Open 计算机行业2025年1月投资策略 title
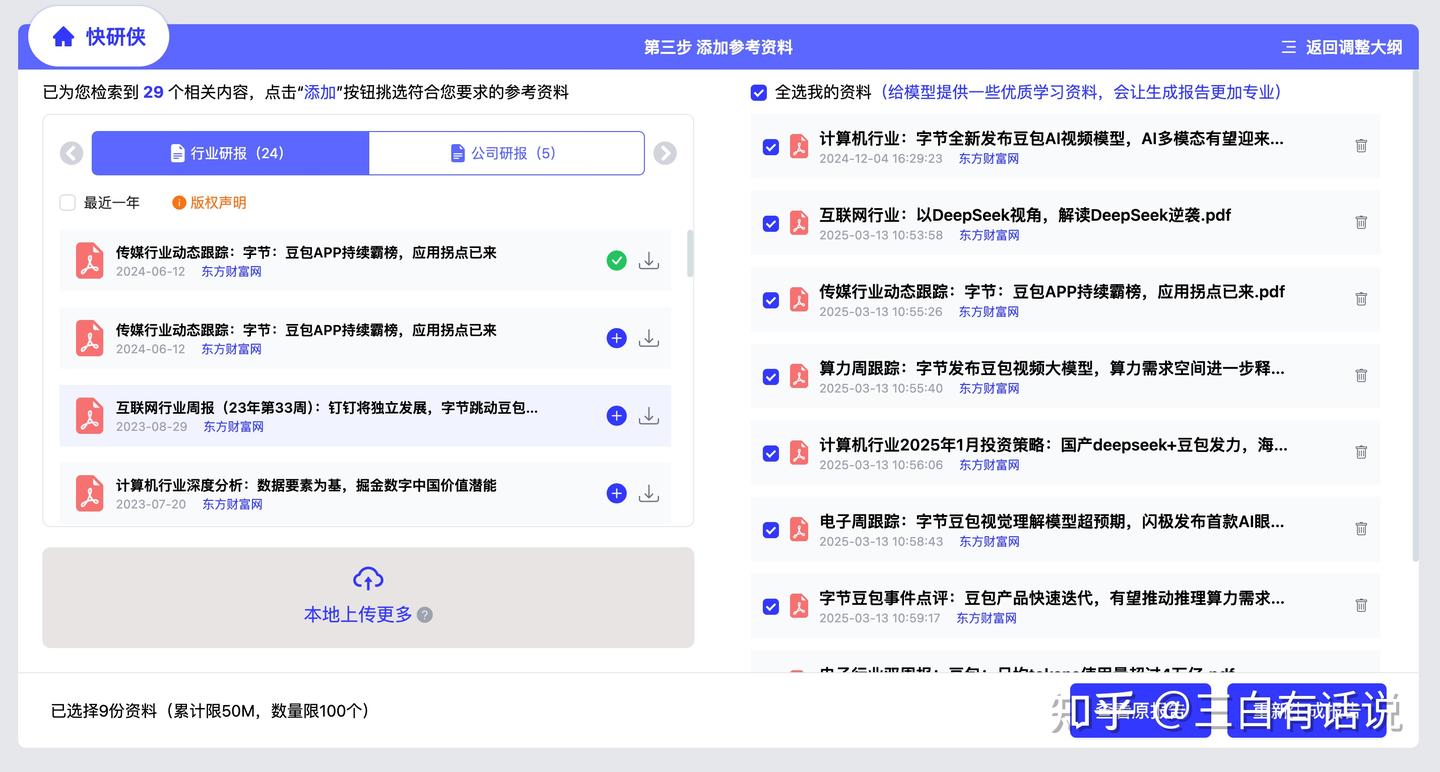Image resolution: width=1440 pixels, height=772 pixels. (x=1053, y=445)
